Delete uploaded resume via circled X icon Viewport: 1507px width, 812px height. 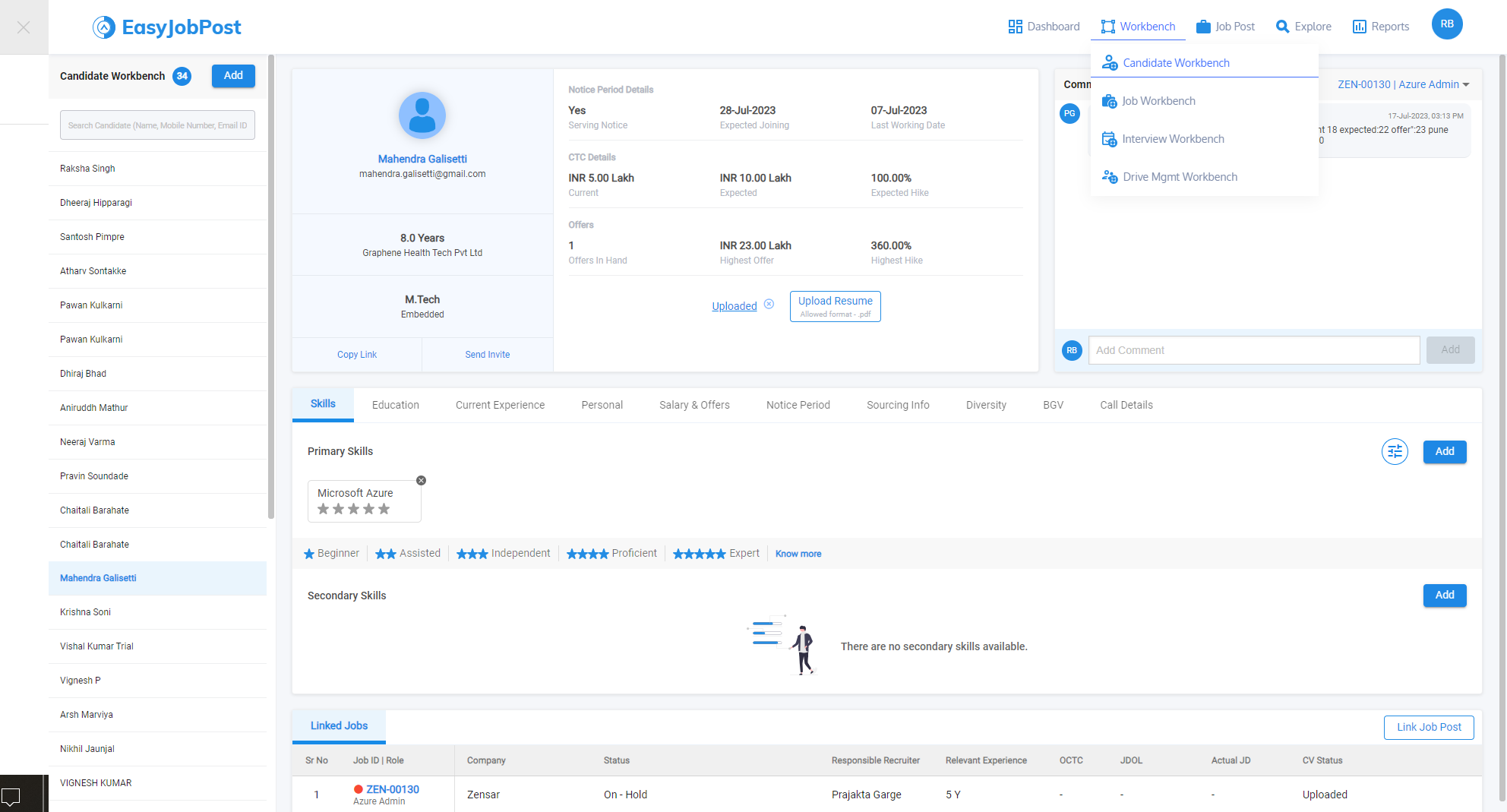point(769,305)
